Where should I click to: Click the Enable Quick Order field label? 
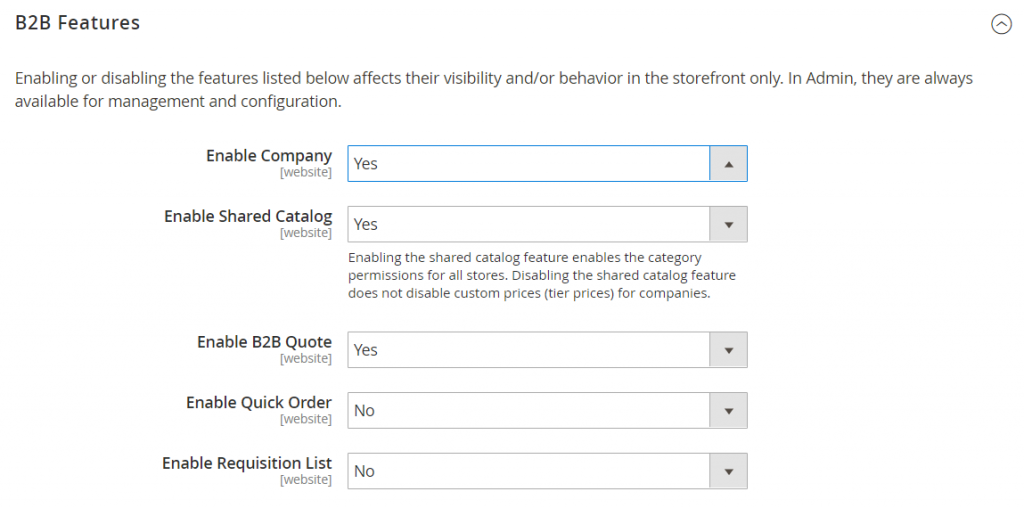click(259, 403)
